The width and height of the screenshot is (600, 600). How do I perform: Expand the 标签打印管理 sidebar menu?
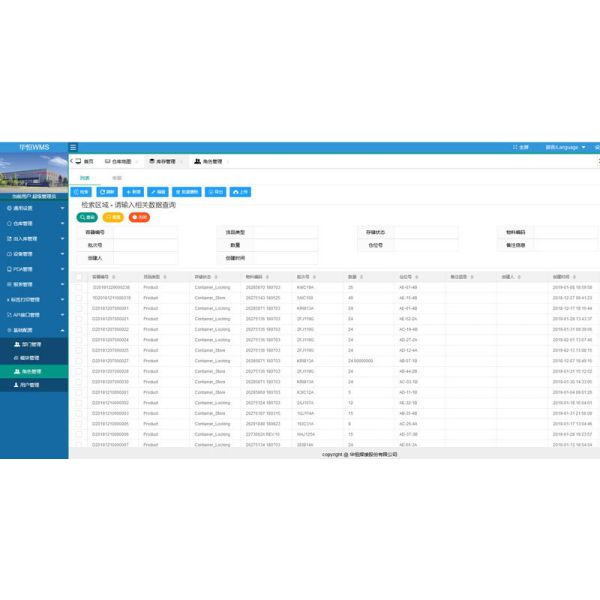point(34,300)
